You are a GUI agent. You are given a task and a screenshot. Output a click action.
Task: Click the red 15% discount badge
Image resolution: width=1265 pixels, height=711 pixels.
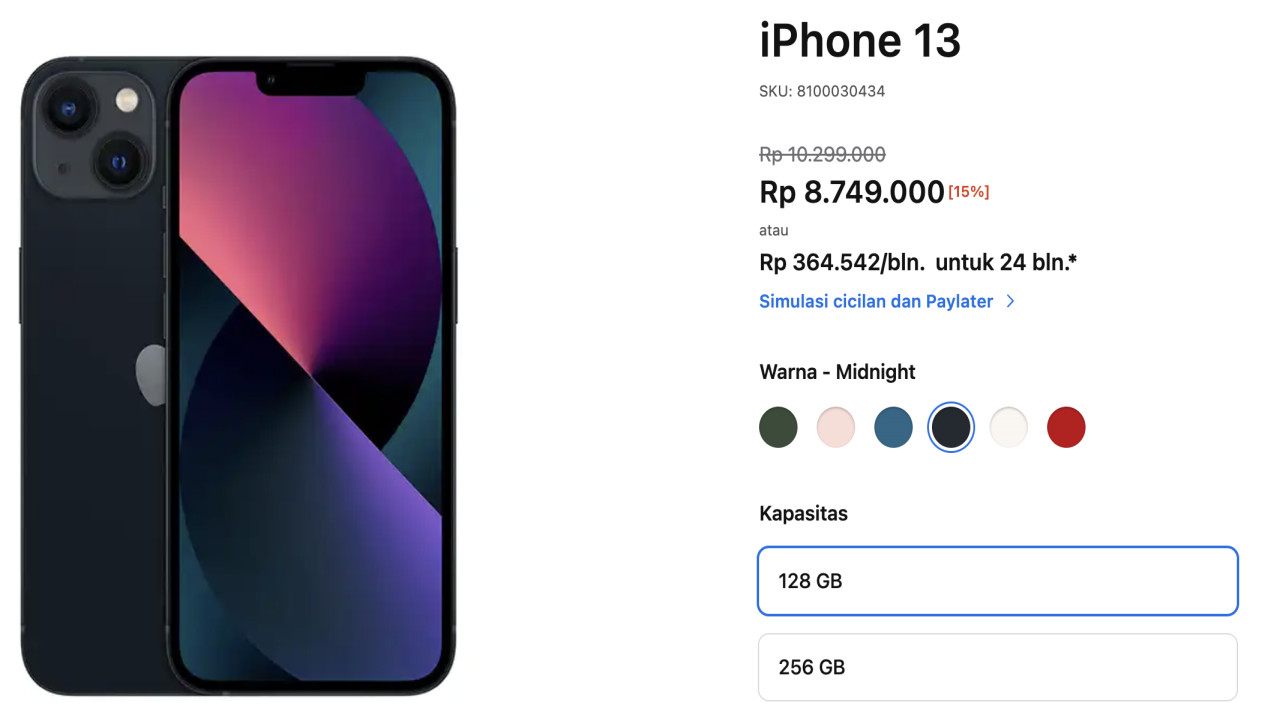969,191
